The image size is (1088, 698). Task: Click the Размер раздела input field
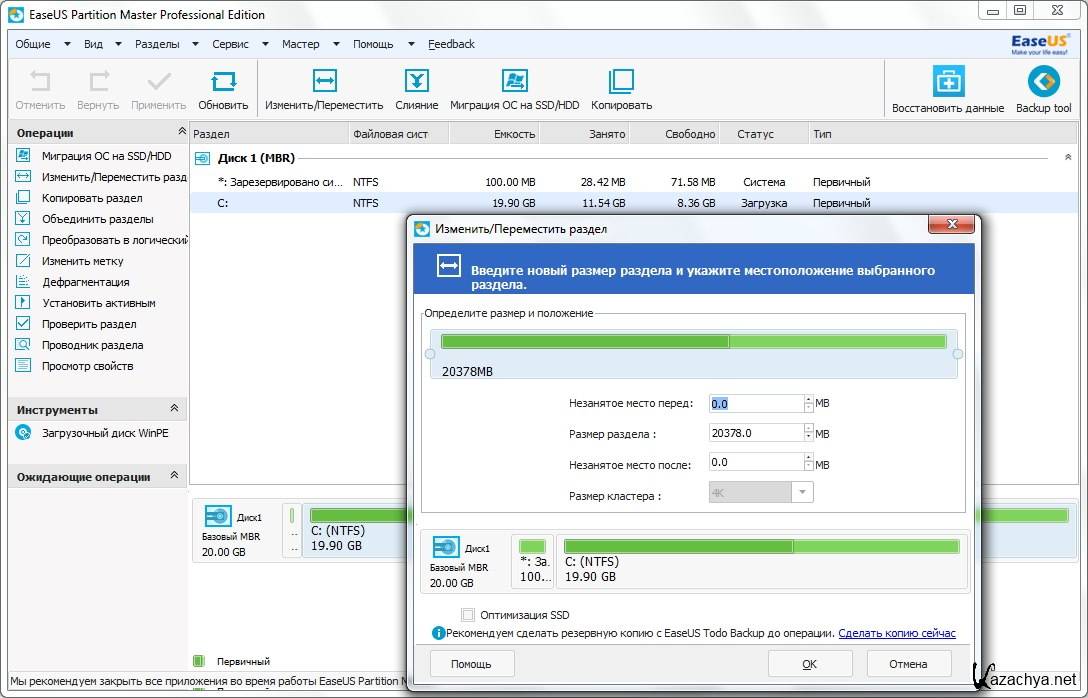tap(756, 433)
